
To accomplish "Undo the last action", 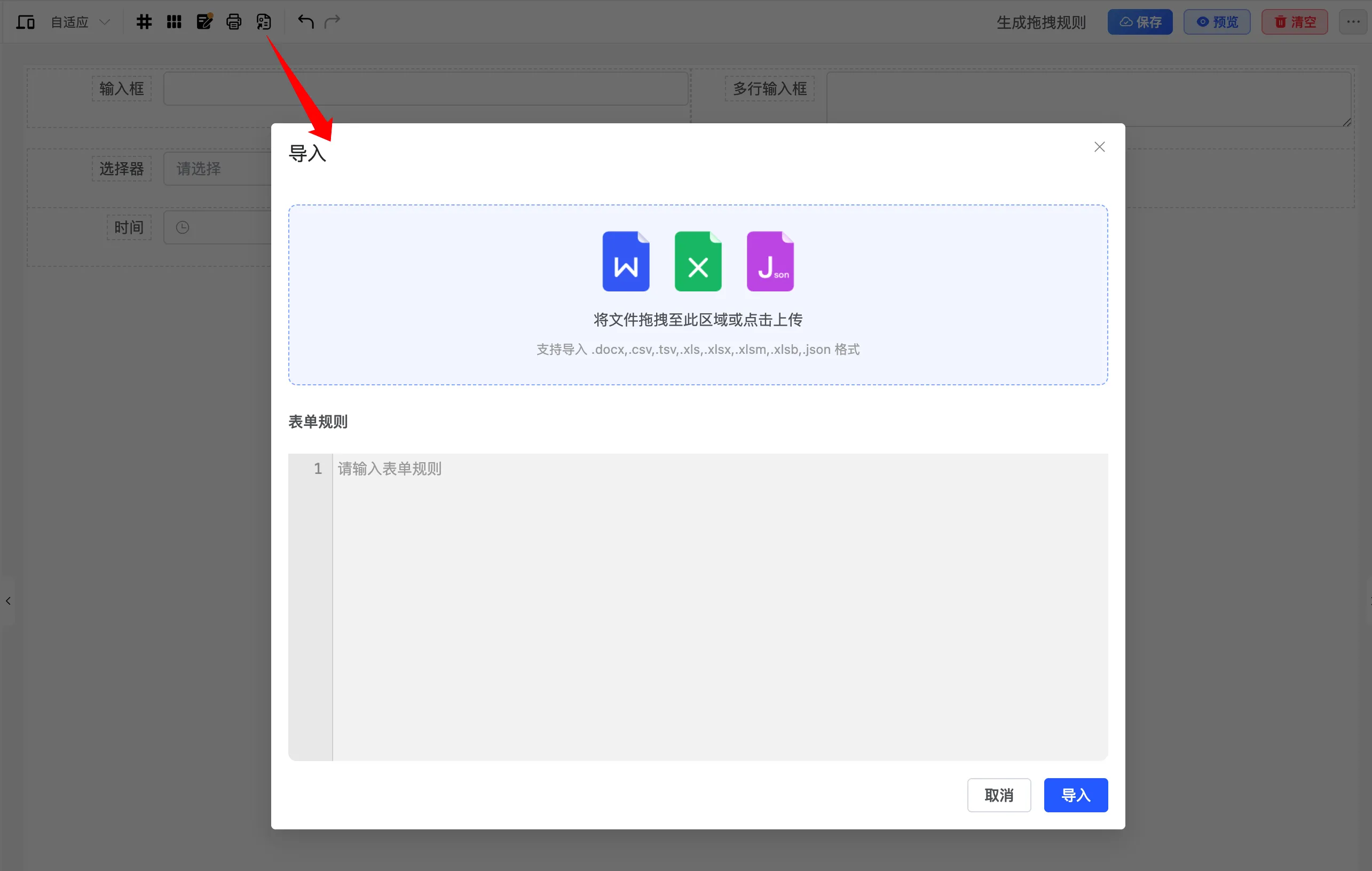I will point(305,22).
